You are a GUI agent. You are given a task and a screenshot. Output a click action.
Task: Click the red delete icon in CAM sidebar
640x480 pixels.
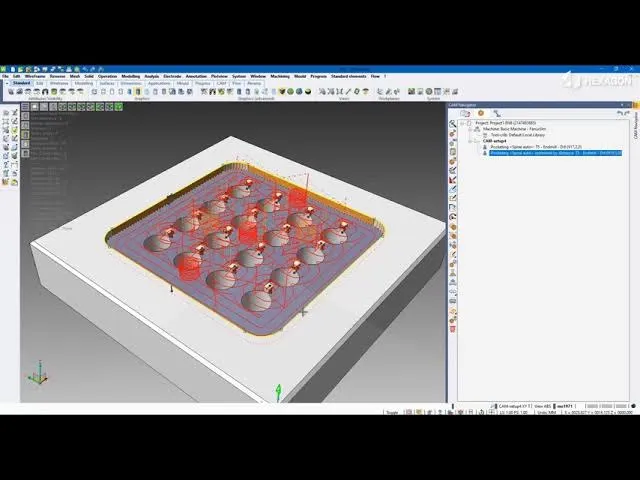(453, 328)
